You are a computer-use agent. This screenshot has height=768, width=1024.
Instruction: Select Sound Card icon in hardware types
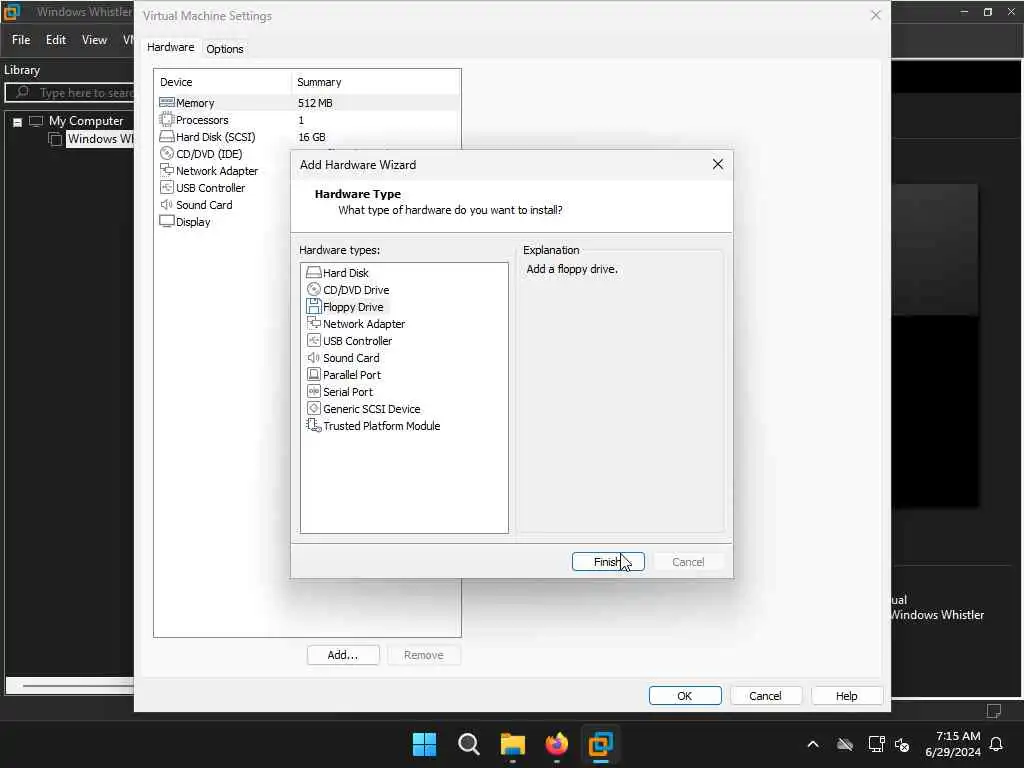pos(313,357)
